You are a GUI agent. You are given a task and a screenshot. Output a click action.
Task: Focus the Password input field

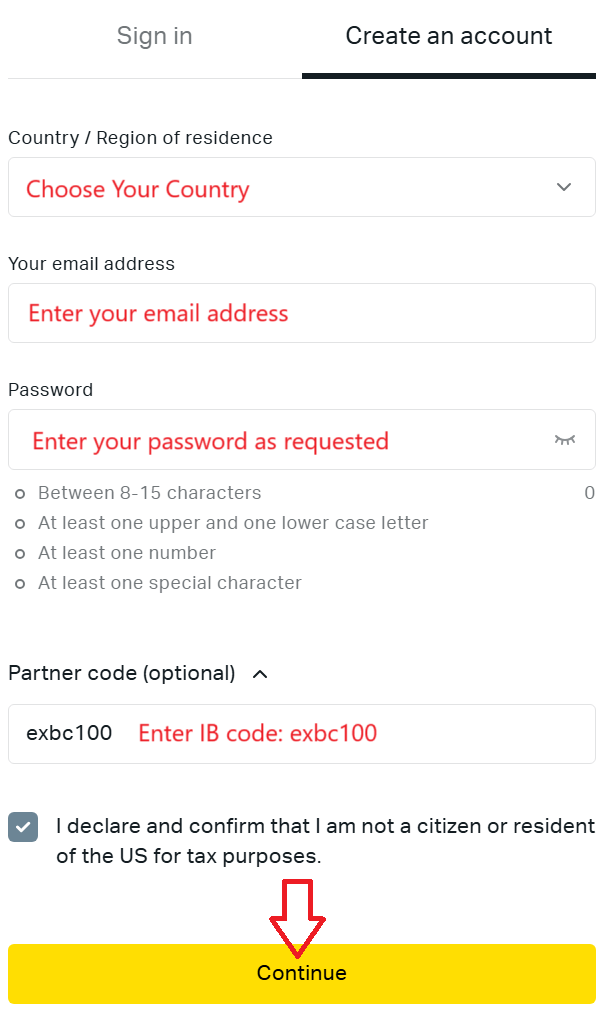point(302,440)
